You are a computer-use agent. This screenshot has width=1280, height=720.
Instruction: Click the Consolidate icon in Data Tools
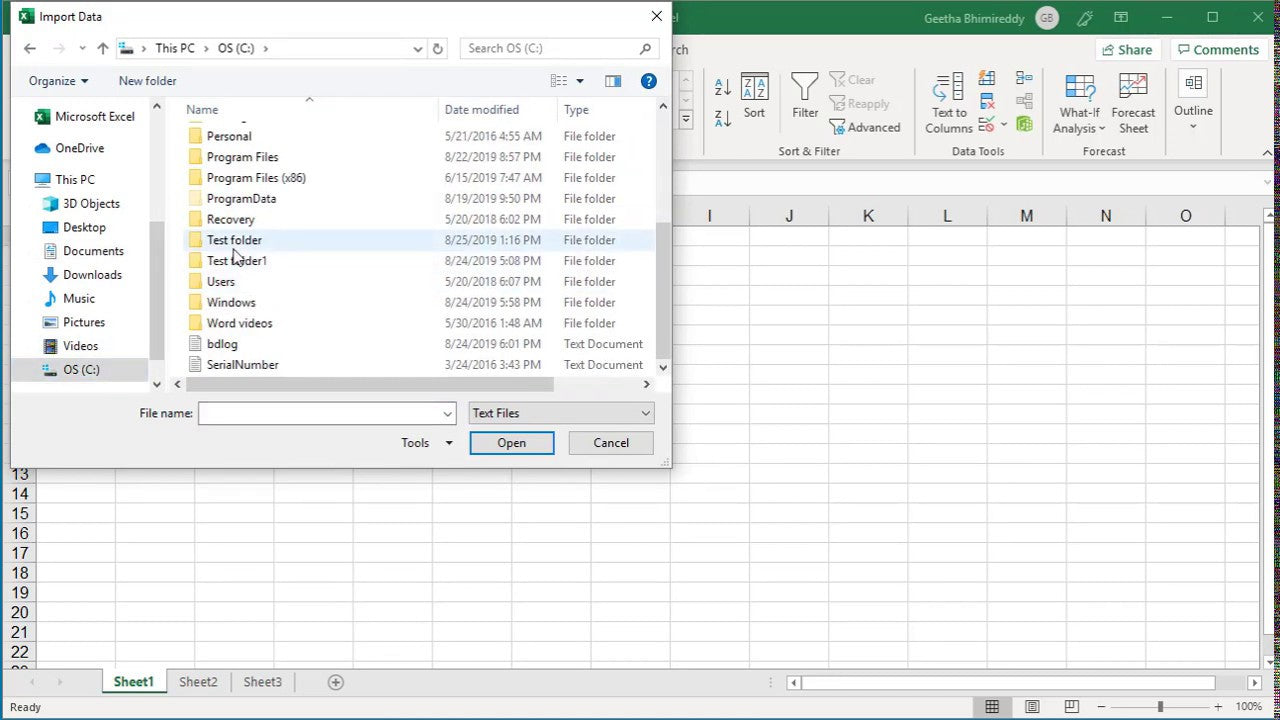pyautogui.click(x=1023, y=78)
